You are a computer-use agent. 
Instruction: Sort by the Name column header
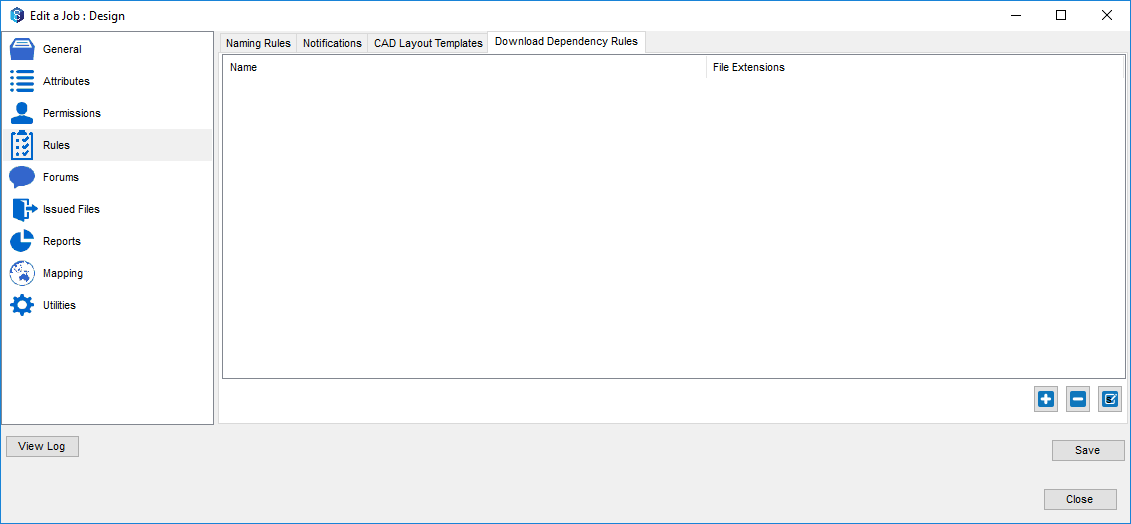(464, 67)
